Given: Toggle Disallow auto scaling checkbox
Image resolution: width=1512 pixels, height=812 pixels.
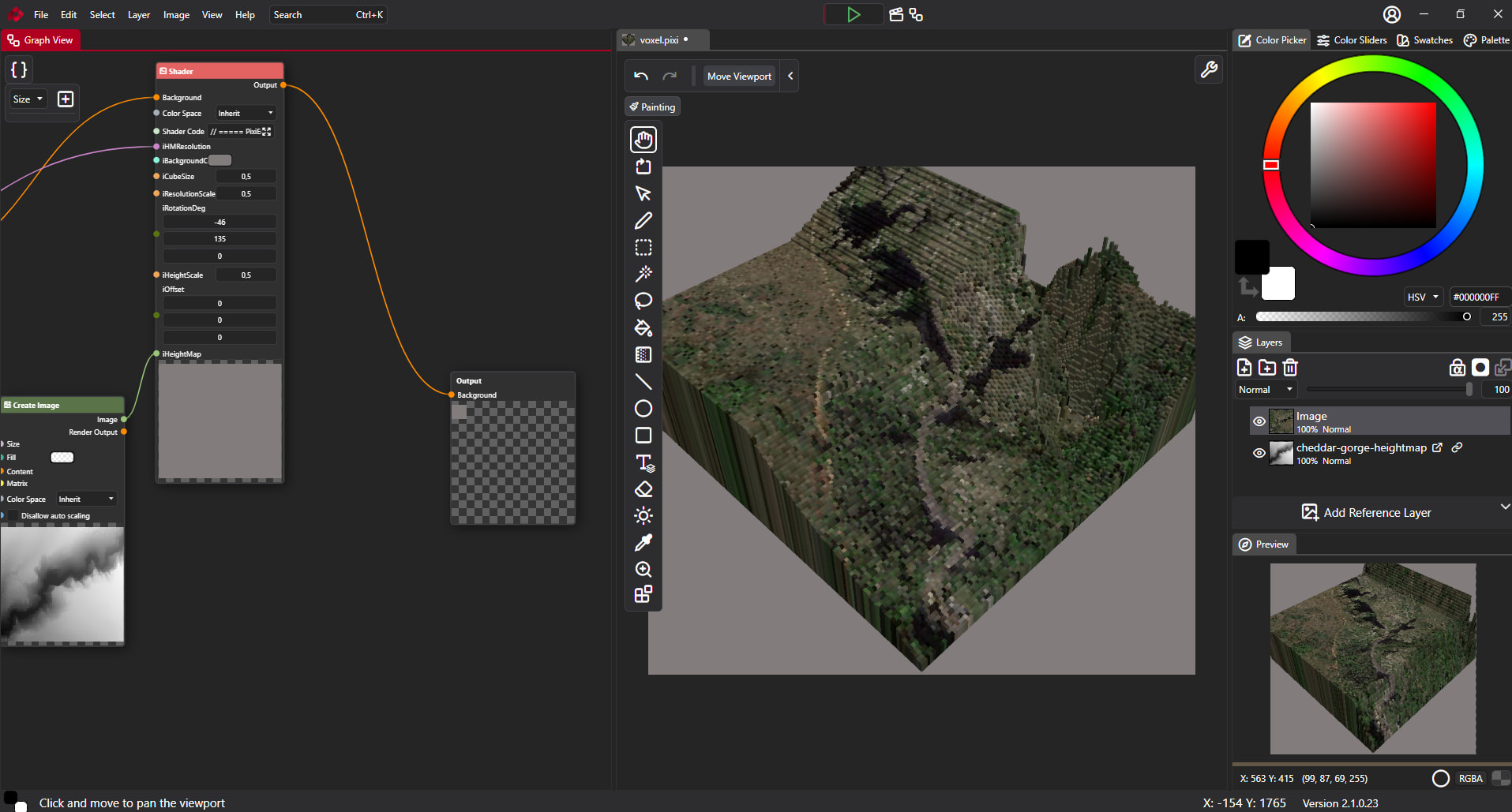Looking at the screenshot, I should (x=13, y=515).
